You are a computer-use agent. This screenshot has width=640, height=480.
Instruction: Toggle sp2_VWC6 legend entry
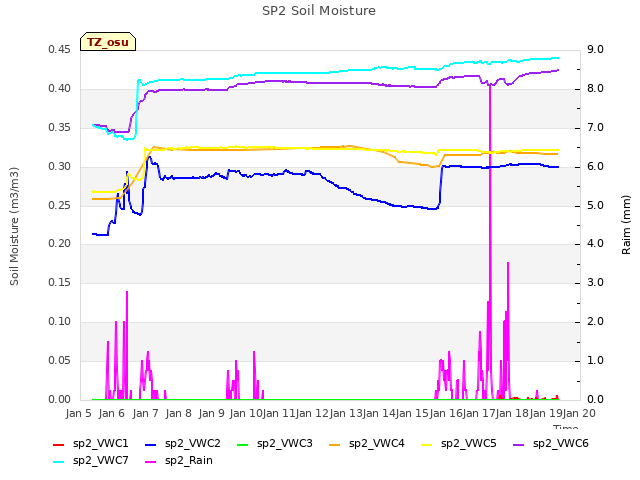pos(551,444)
